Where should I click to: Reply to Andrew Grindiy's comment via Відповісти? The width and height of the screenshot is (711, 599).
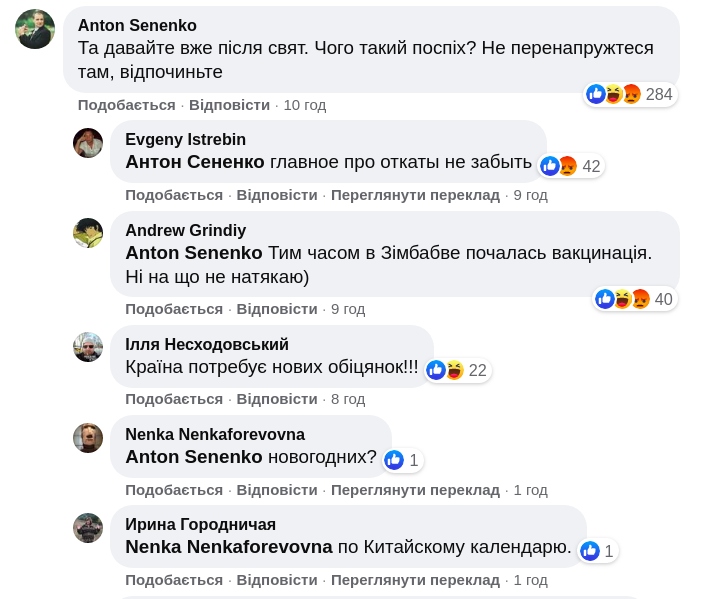(x=277, y=309)
